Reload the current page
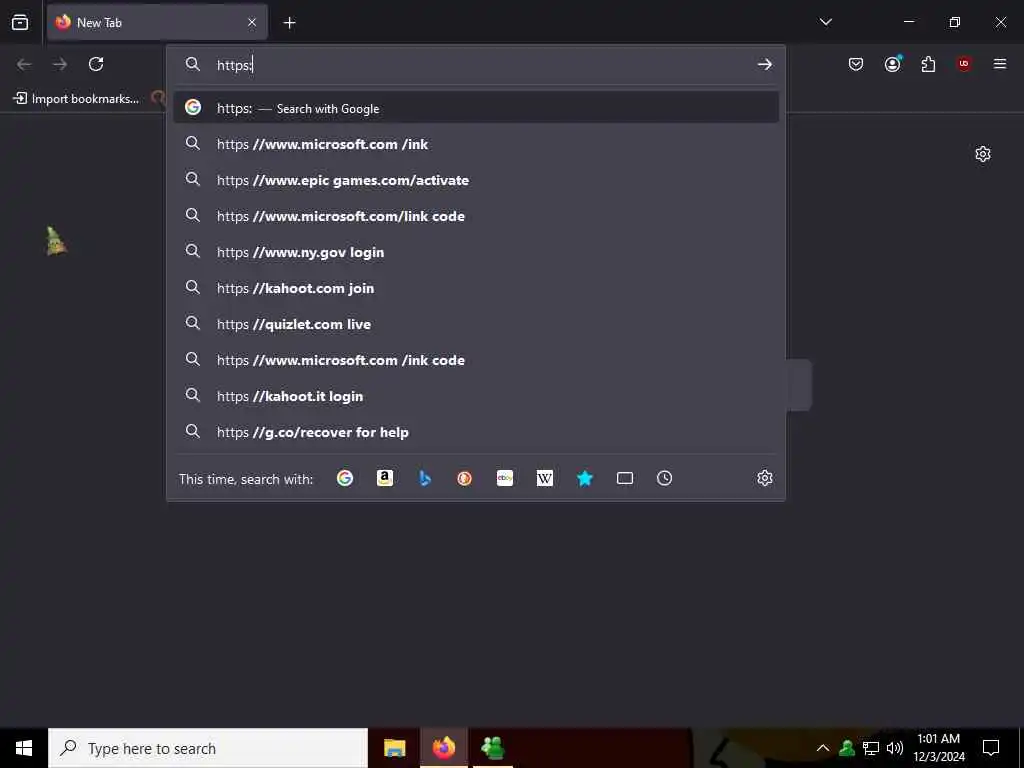1024x768 pixels. (x=96, y=64)
